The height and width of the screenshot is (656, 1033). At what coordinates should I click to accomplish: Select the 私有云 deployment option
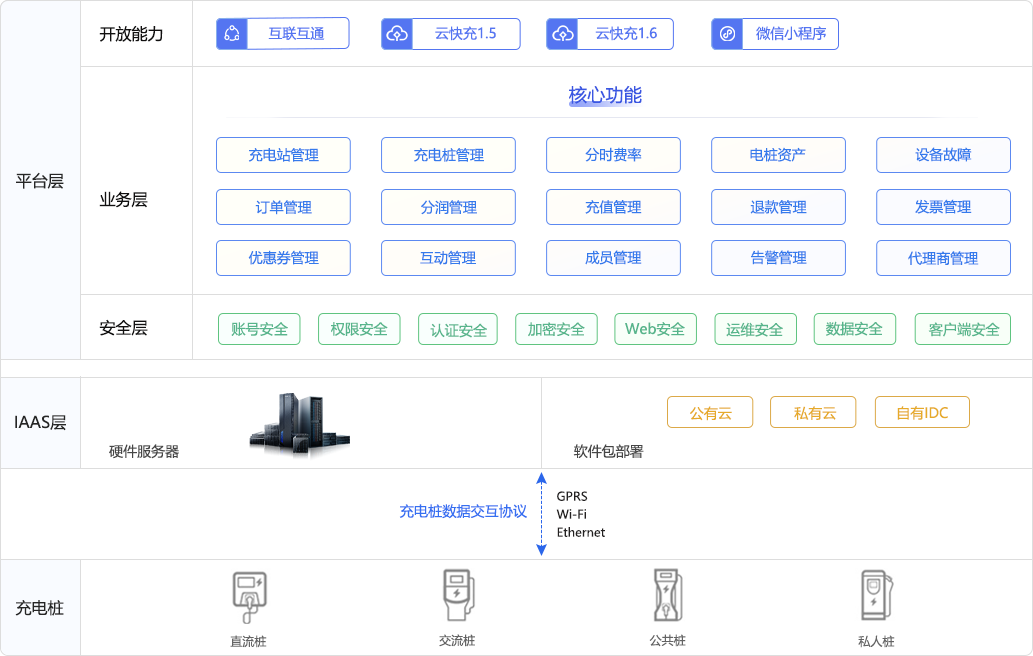pyautogui.click(x=813, y=412)
